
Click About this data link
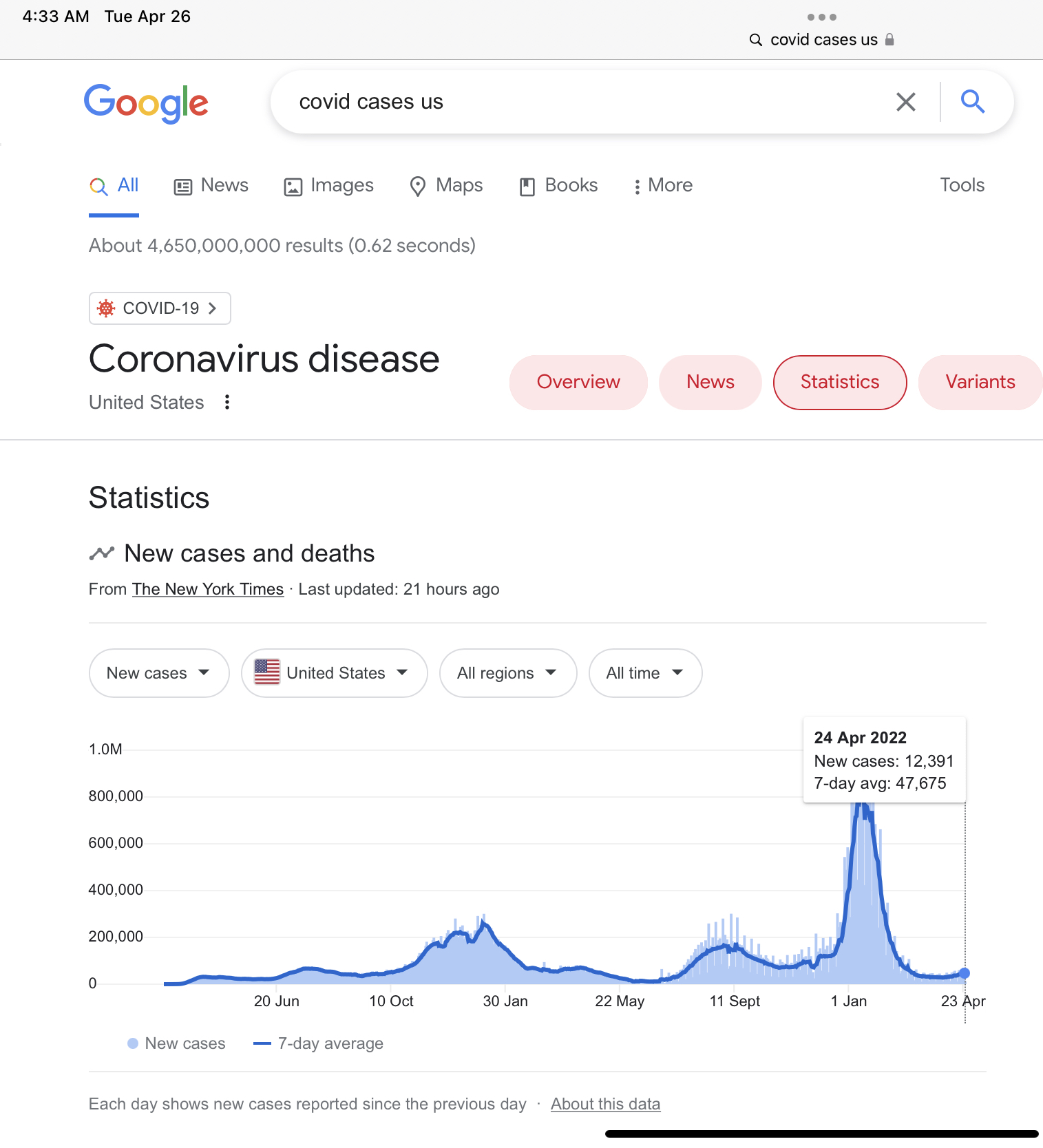pyautogui.click(x=605, y=1104)
